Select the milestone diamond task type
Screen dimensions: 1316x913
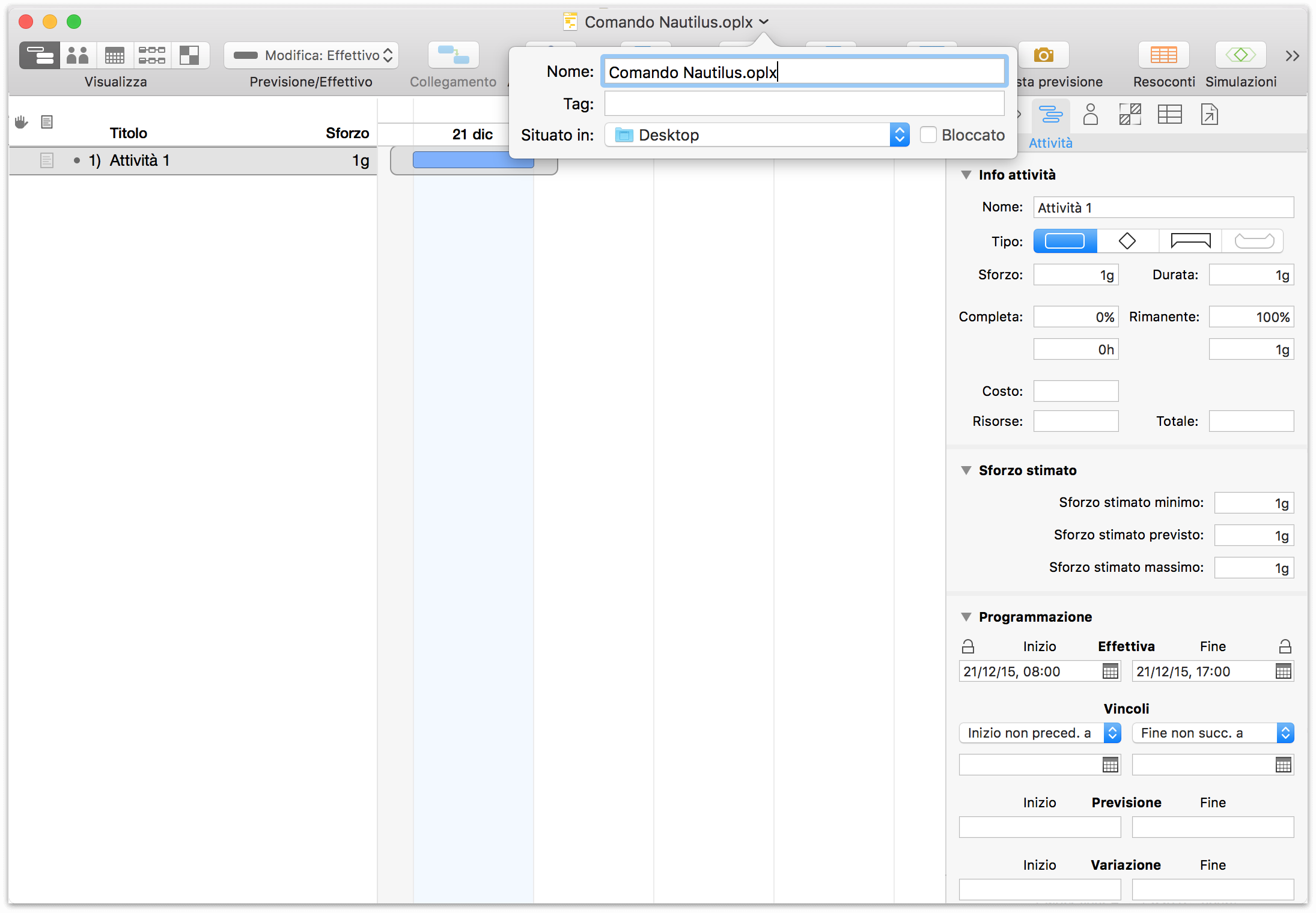1127,241
